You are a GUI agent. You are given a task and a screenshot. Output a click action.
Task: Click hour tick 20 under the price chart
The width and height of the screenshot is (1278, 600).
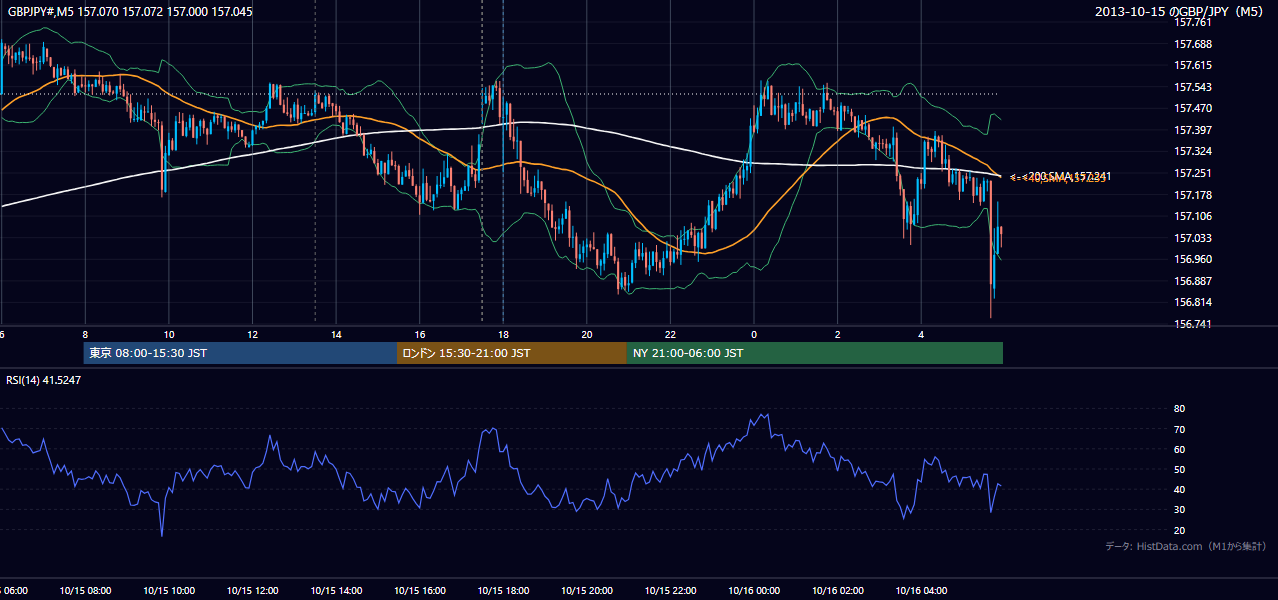coord(586,334)
